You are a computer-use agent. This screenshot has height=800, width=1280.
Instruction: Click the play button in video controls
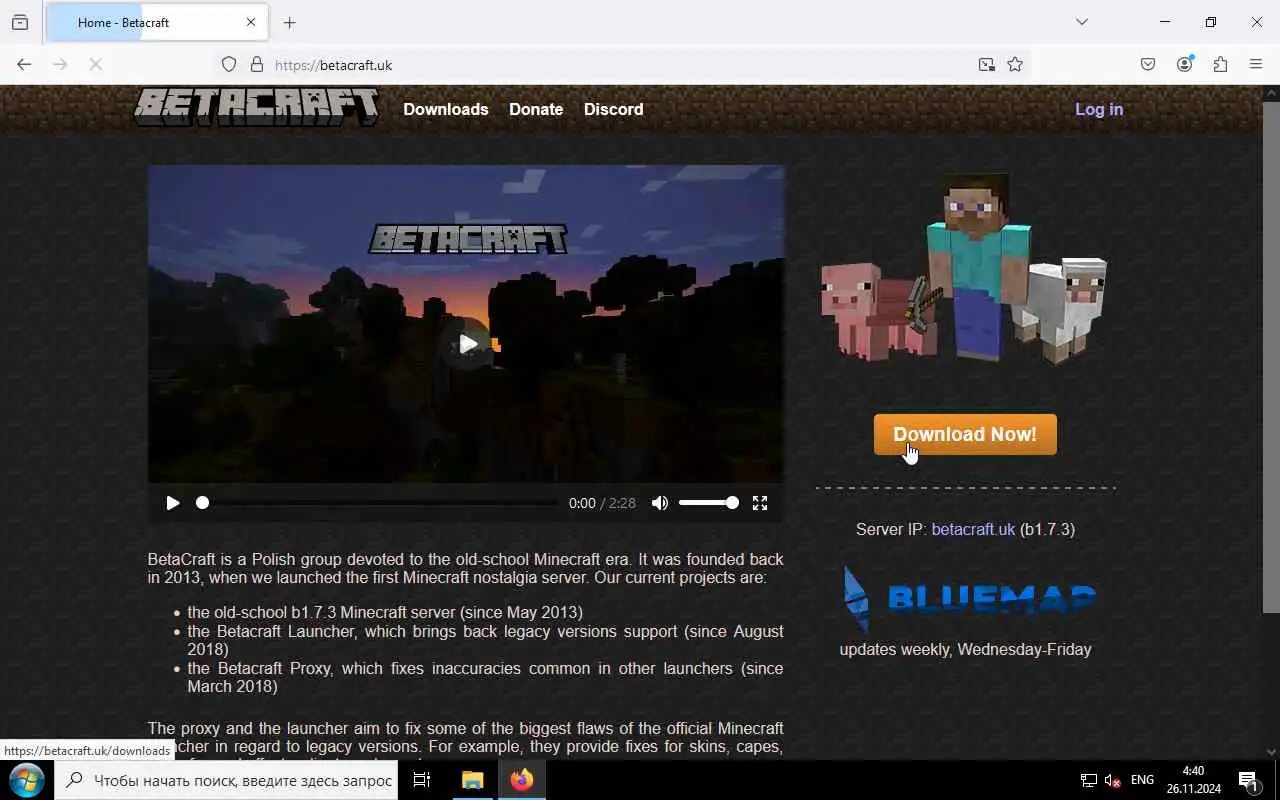(172, 503)
